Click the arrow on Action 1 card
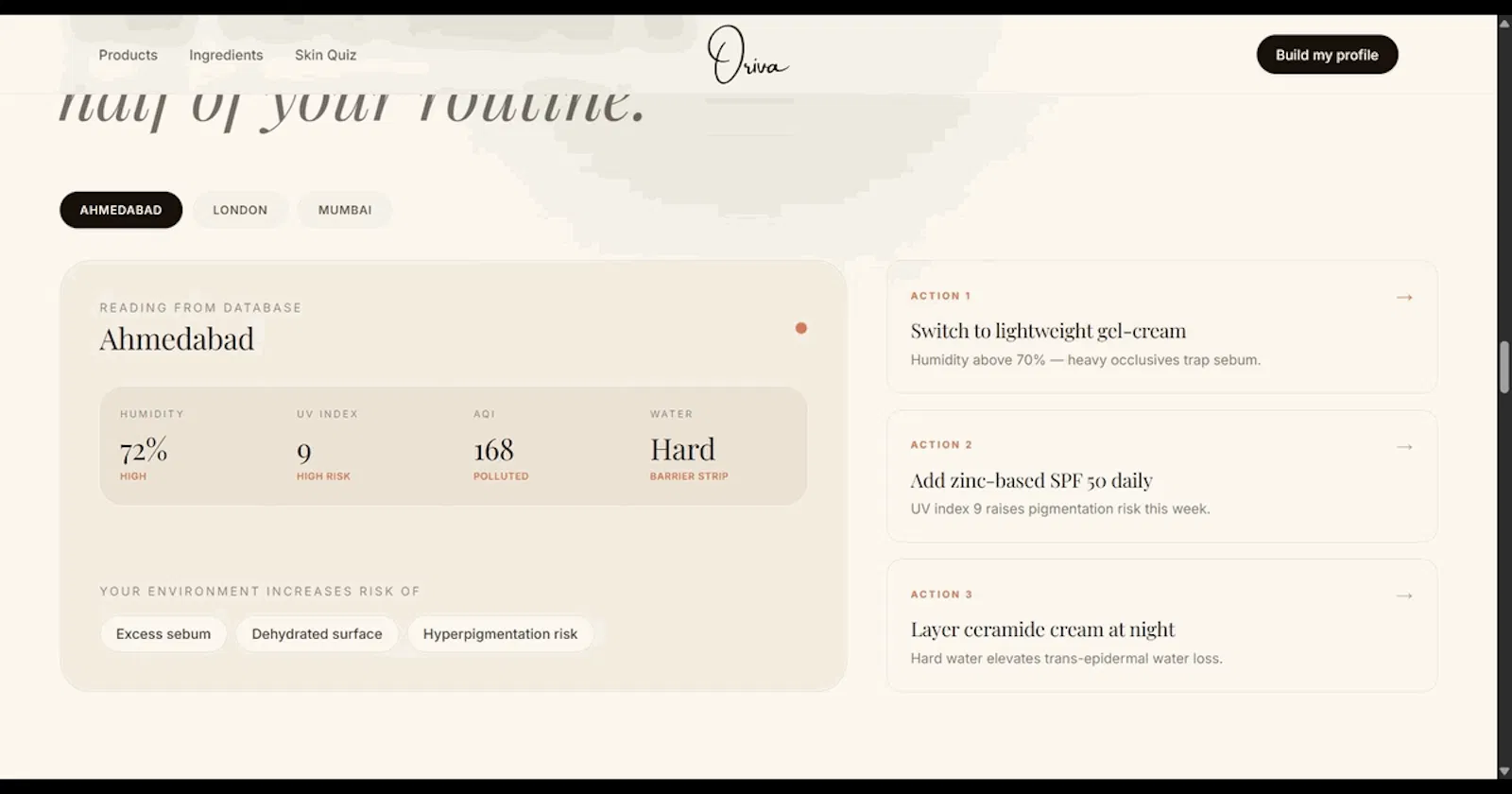 pyautogui.click(x=1404, y=297)
